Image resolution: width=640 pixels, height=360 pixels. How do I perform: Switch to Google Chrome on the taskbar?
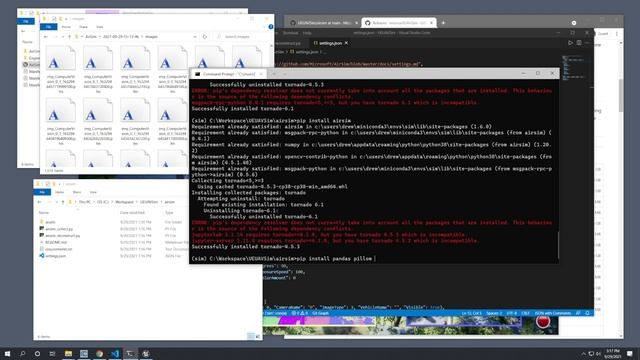point(99,353)
